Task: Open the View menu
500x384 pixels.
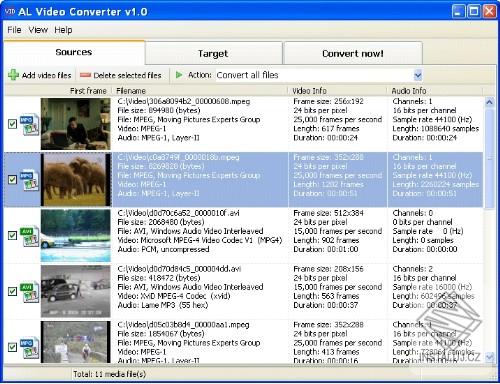Action: tap(38, 30)
